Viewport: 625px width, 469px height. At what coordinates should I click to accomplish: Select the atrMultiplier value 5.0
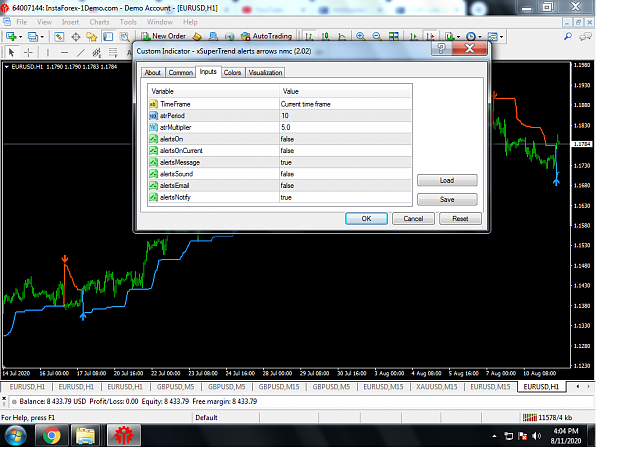(x=345, y=128)
